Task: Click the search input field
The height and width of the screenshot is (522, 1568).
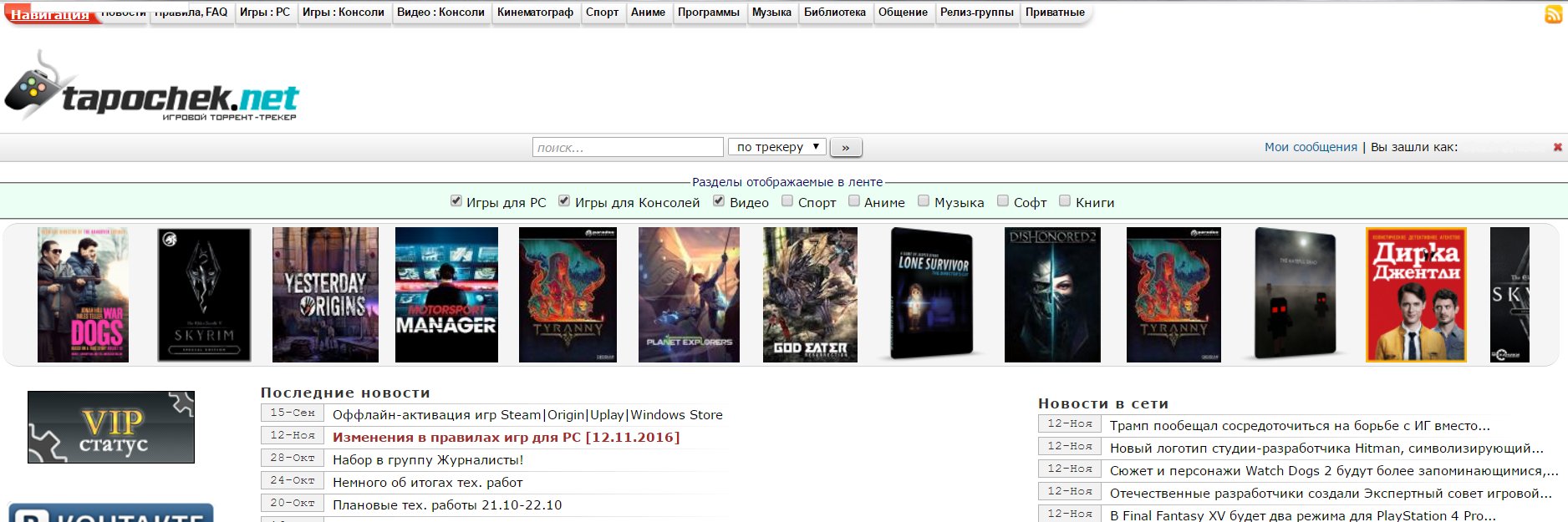Action: [628, 147]
